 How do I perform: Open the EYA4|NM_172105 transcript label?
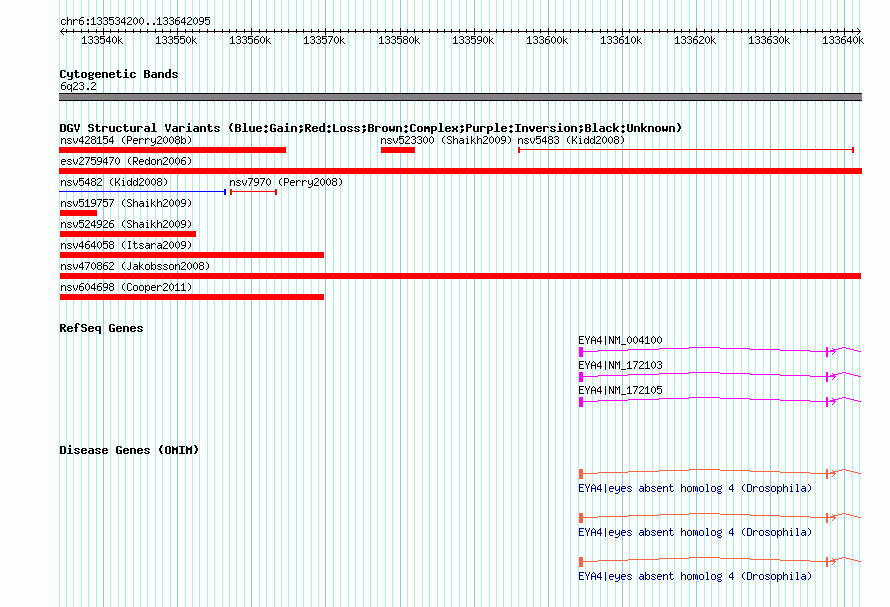(x=620, y=390)
